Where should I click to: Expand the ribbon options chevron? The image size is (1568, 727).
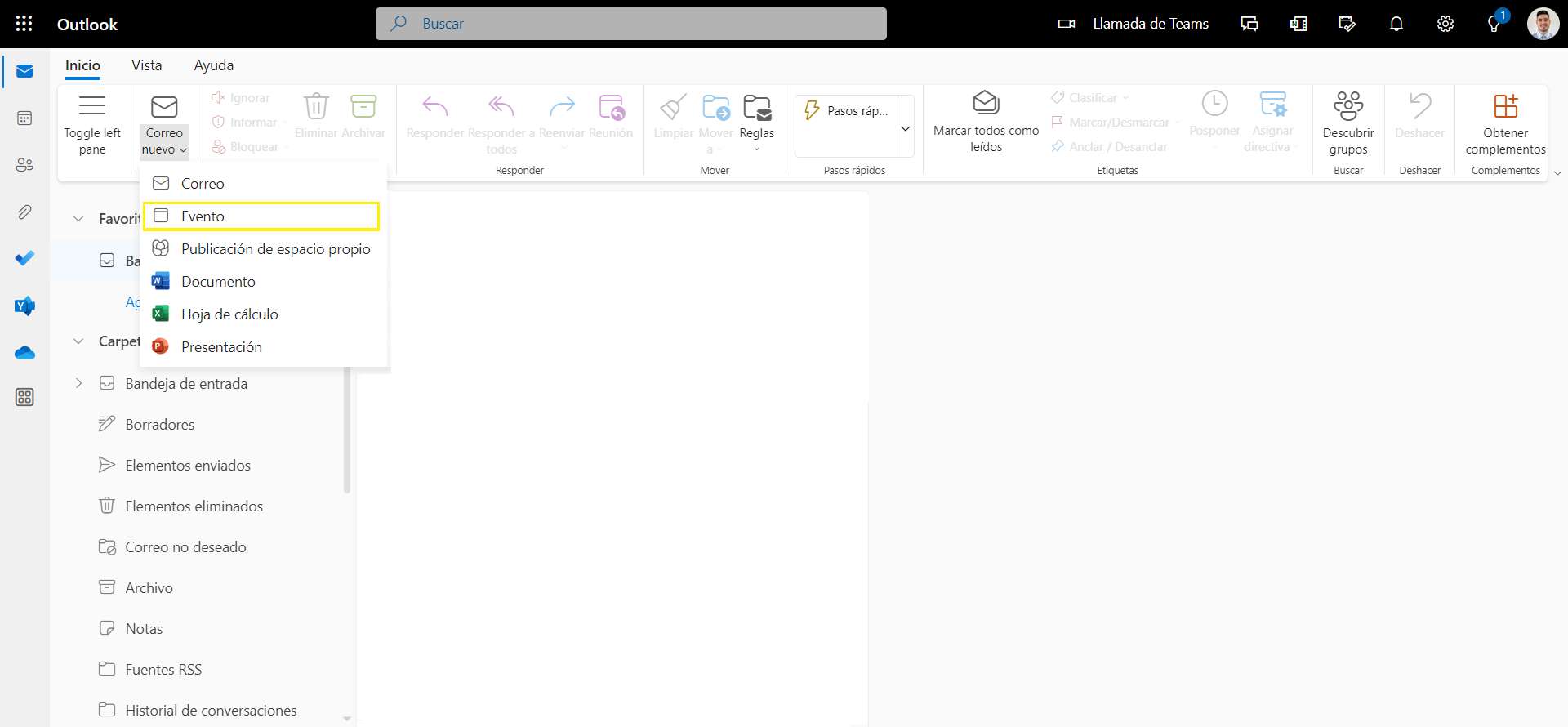coord(1557,172)
